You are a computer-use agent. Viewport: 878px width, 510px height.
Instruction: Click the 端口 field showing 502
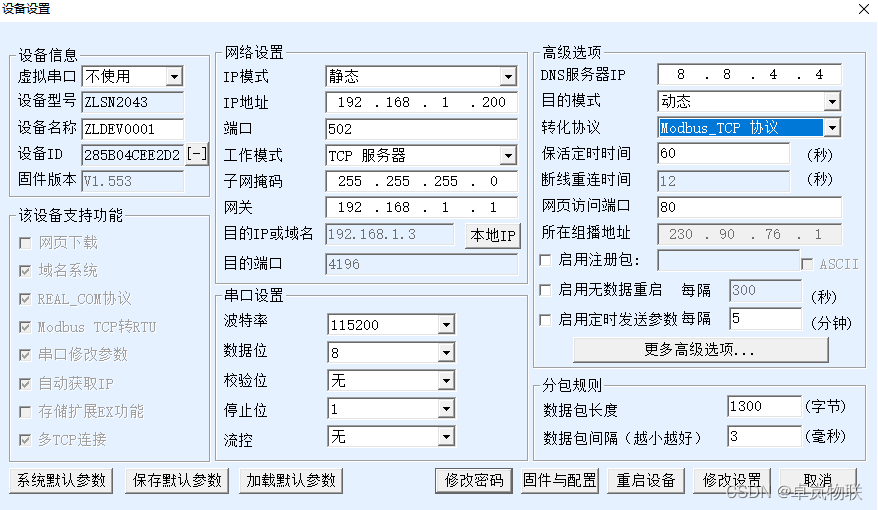pos(421,129)
